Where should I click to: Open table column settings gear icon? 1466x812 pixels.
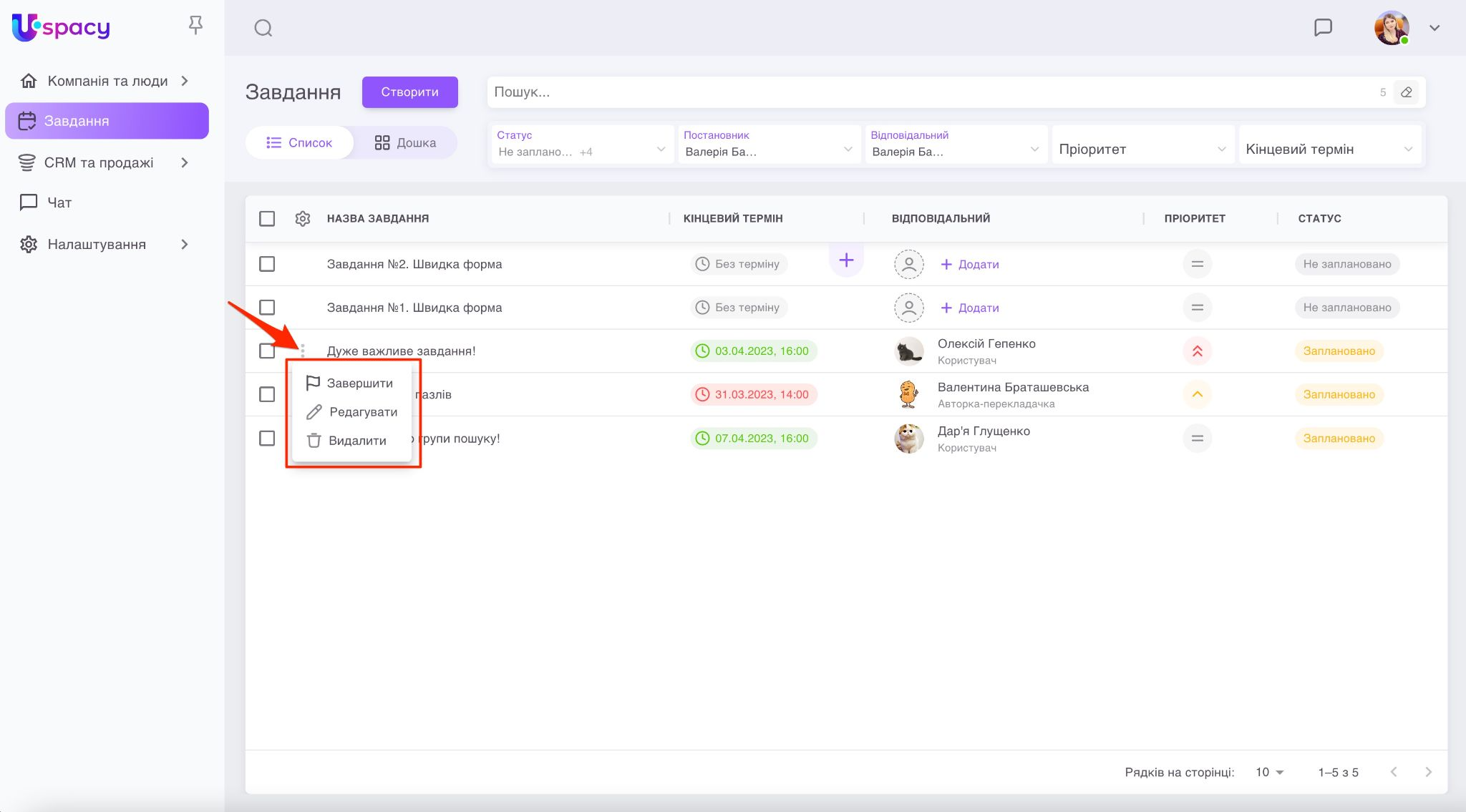[303, 219]
